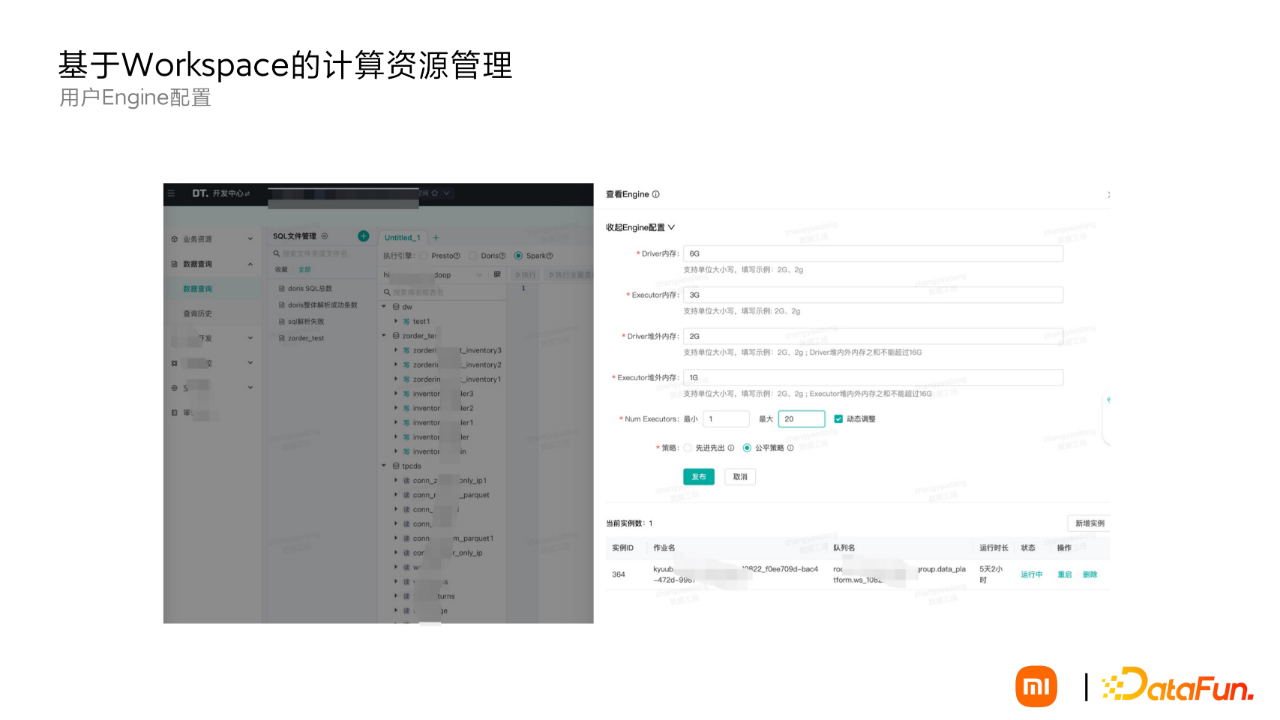
Task: Click the info icon beside 查看Engine
Action: (656, 194)
